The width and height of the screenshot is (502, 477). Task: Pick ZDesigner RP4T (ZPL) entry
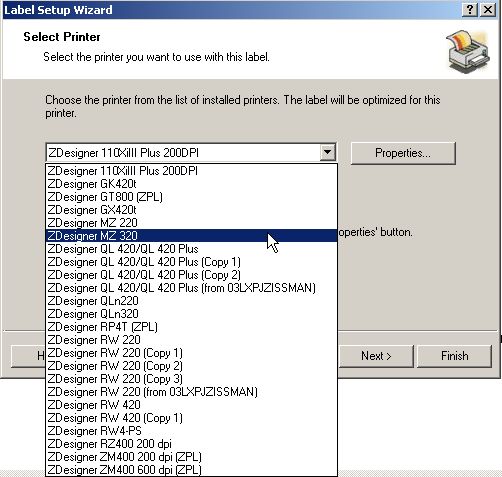[191, 327]
